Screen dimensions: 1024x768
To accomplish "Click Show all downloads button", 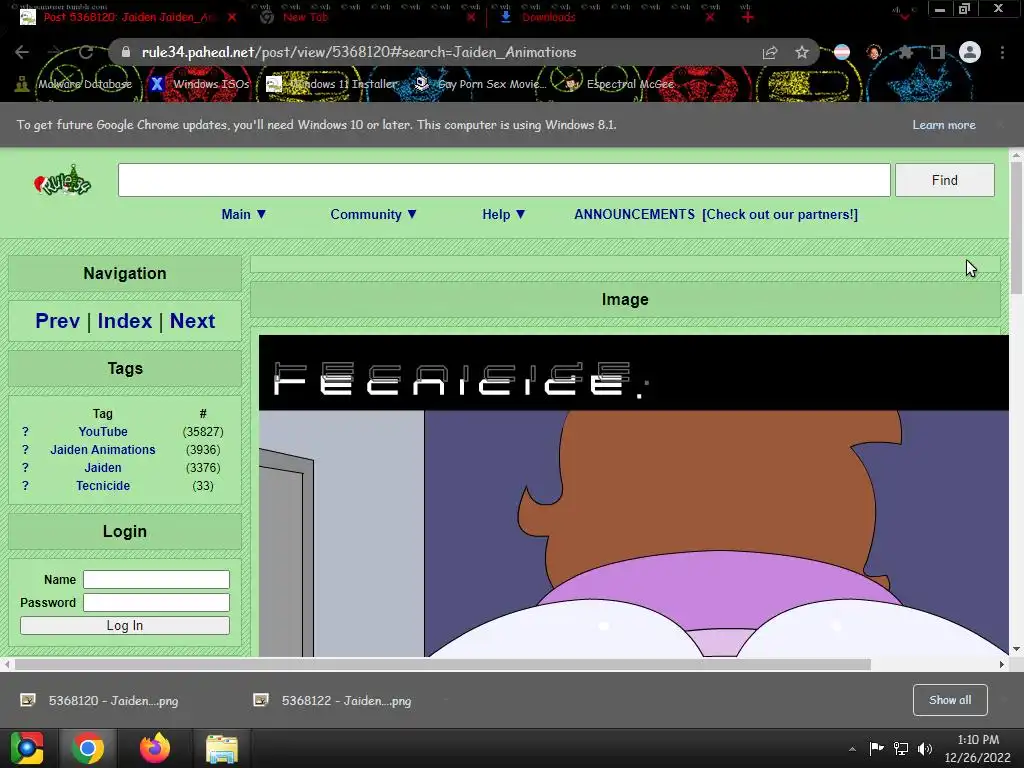I will [x=950, y=700].
